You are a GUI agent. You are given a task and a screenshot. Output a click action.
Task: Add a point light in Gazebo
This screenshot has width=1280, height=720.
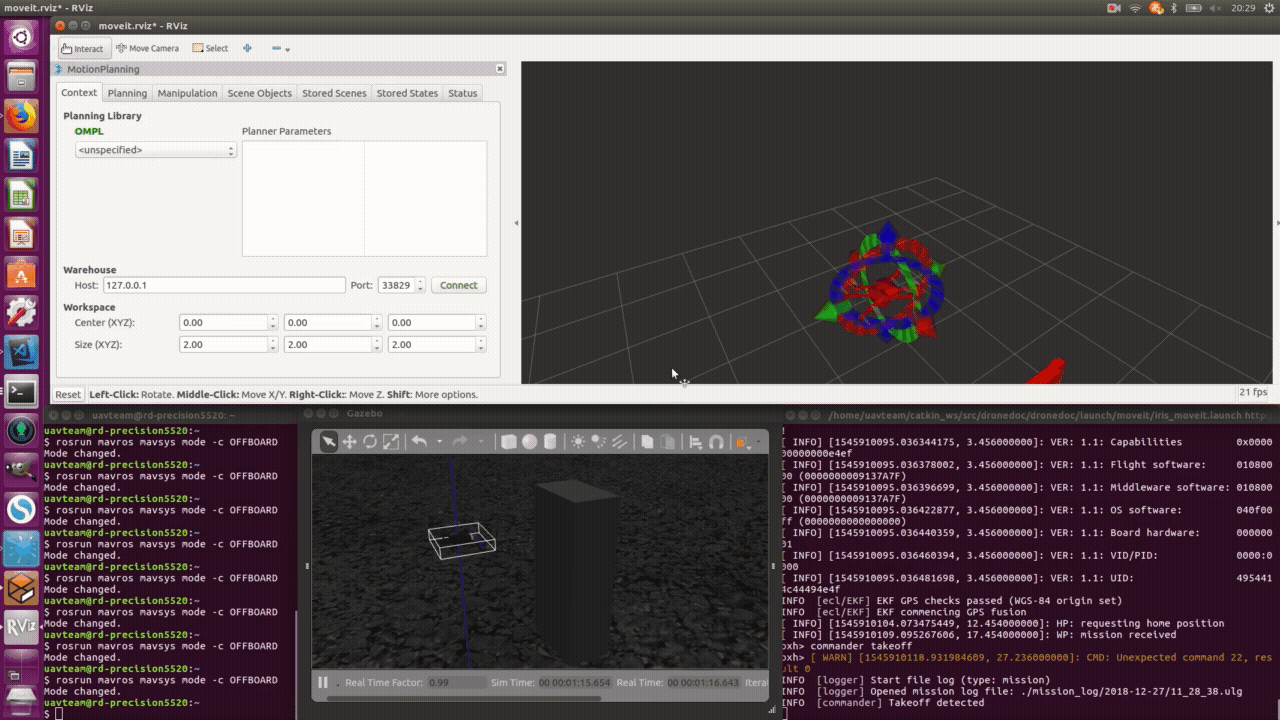pos(578,441)
